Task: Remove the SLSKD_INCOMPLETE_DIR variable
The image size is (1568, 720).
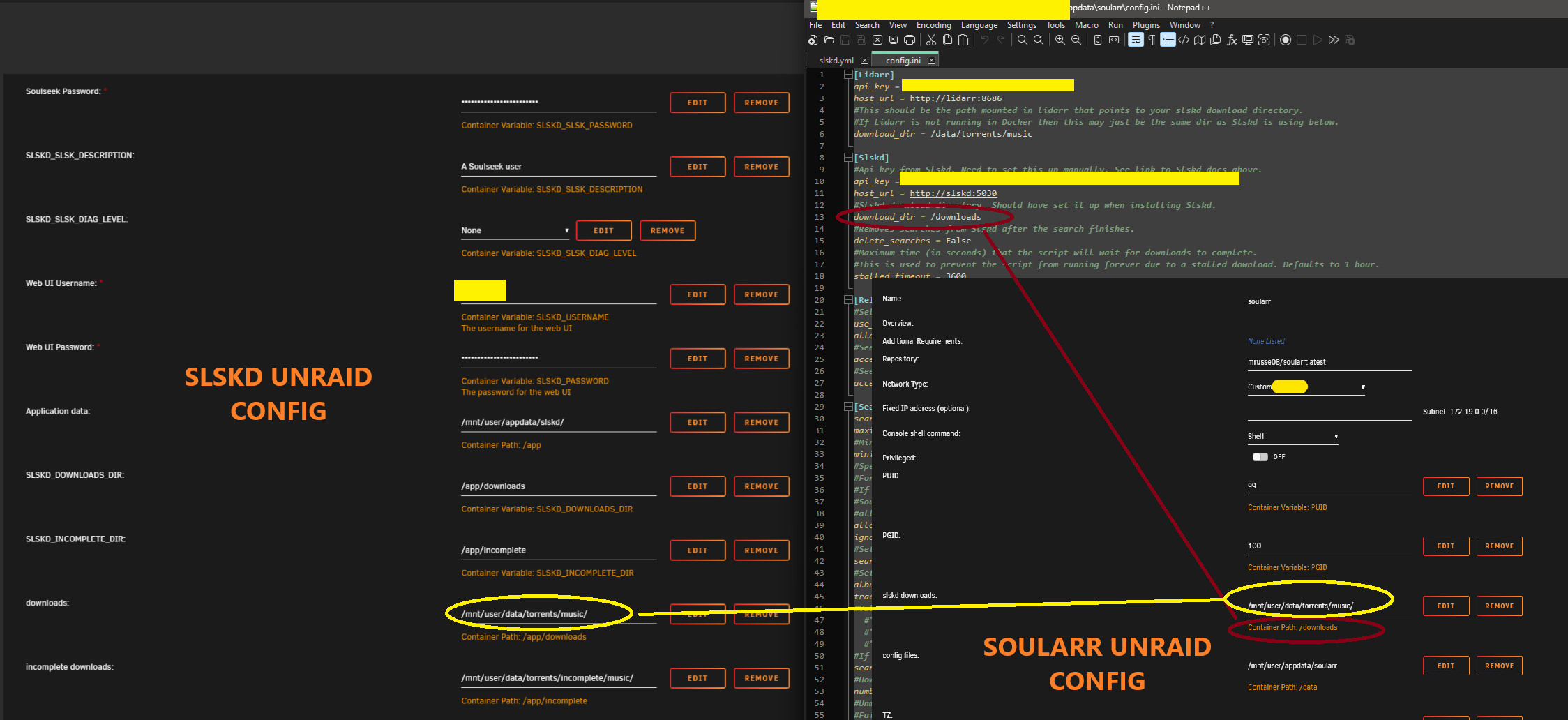Action: click(762, 550)
